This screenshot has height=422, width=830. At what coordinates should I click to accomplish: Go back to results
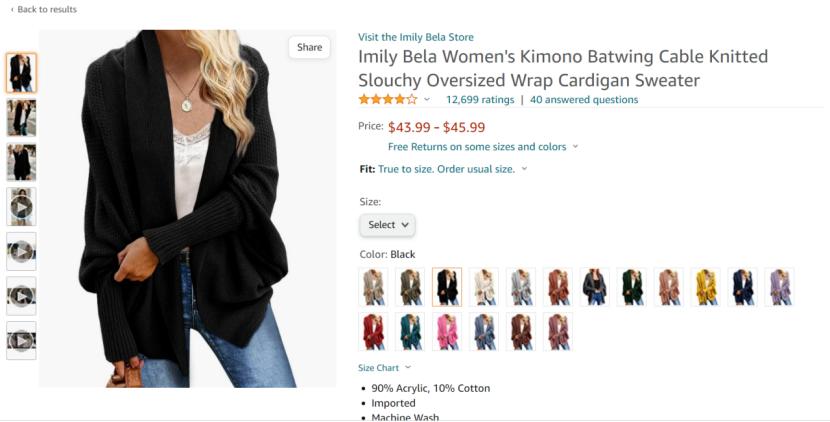[x=43, y=9]
